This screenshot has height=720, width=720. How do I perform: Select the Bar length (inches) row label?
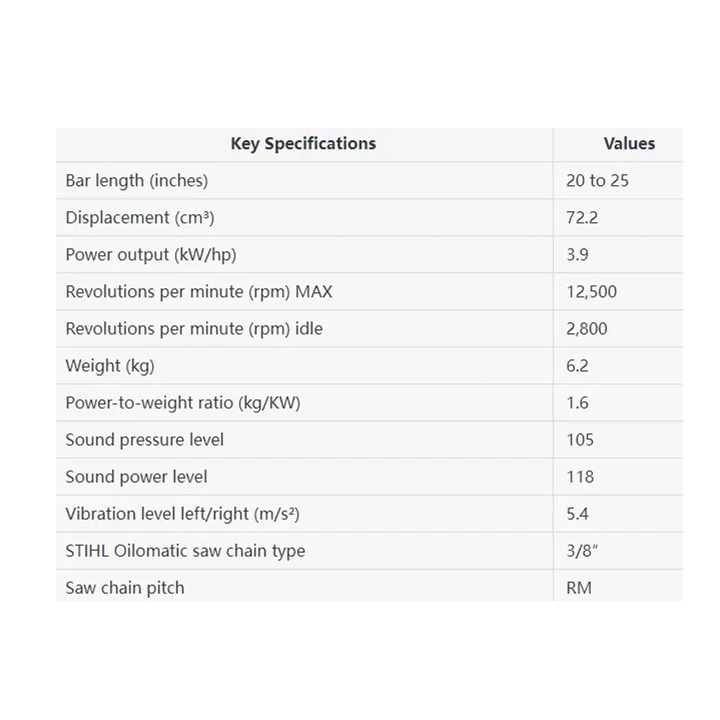pyautogui.click(x=137, y=181)
